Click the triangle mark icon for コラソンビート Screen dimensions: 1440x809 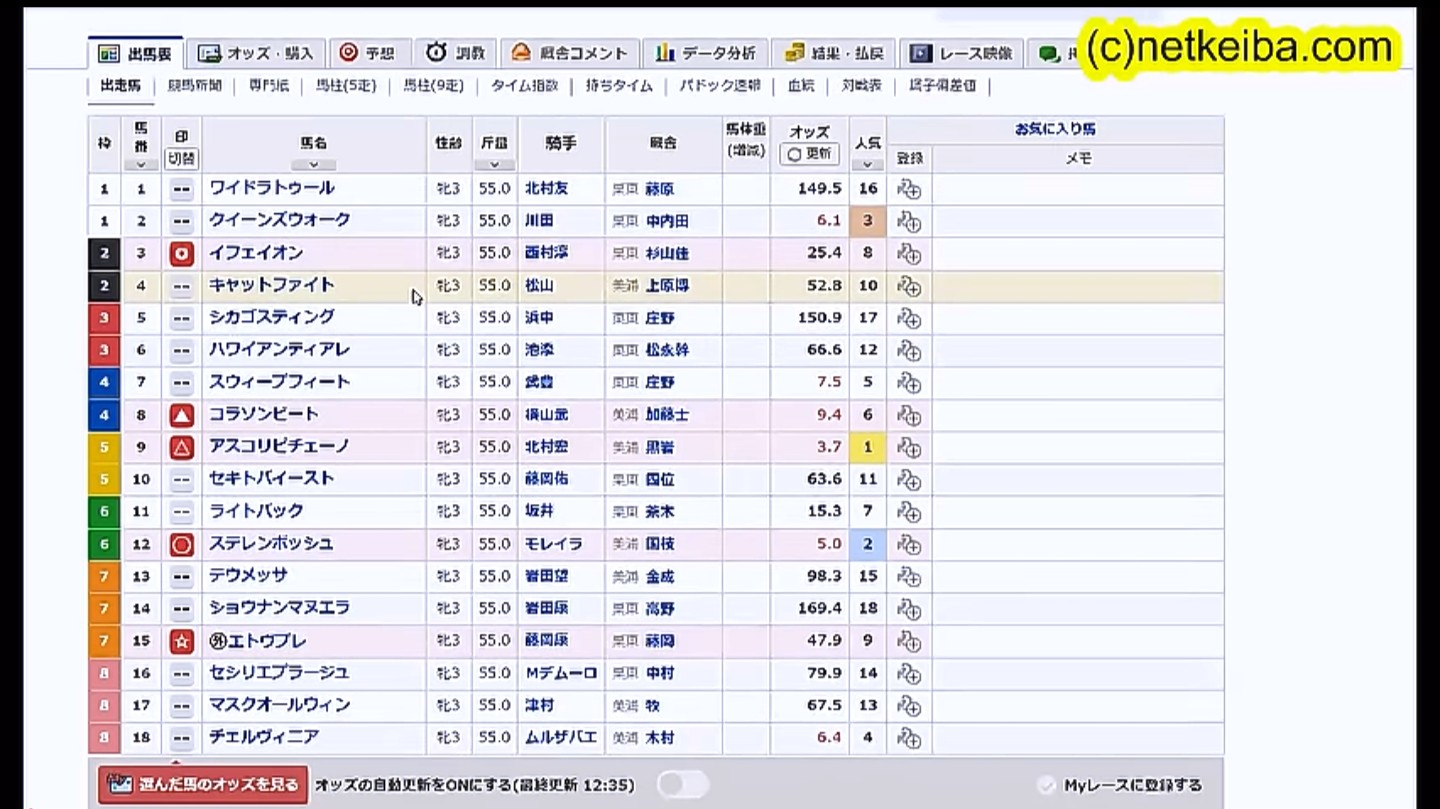click(181, 415)
